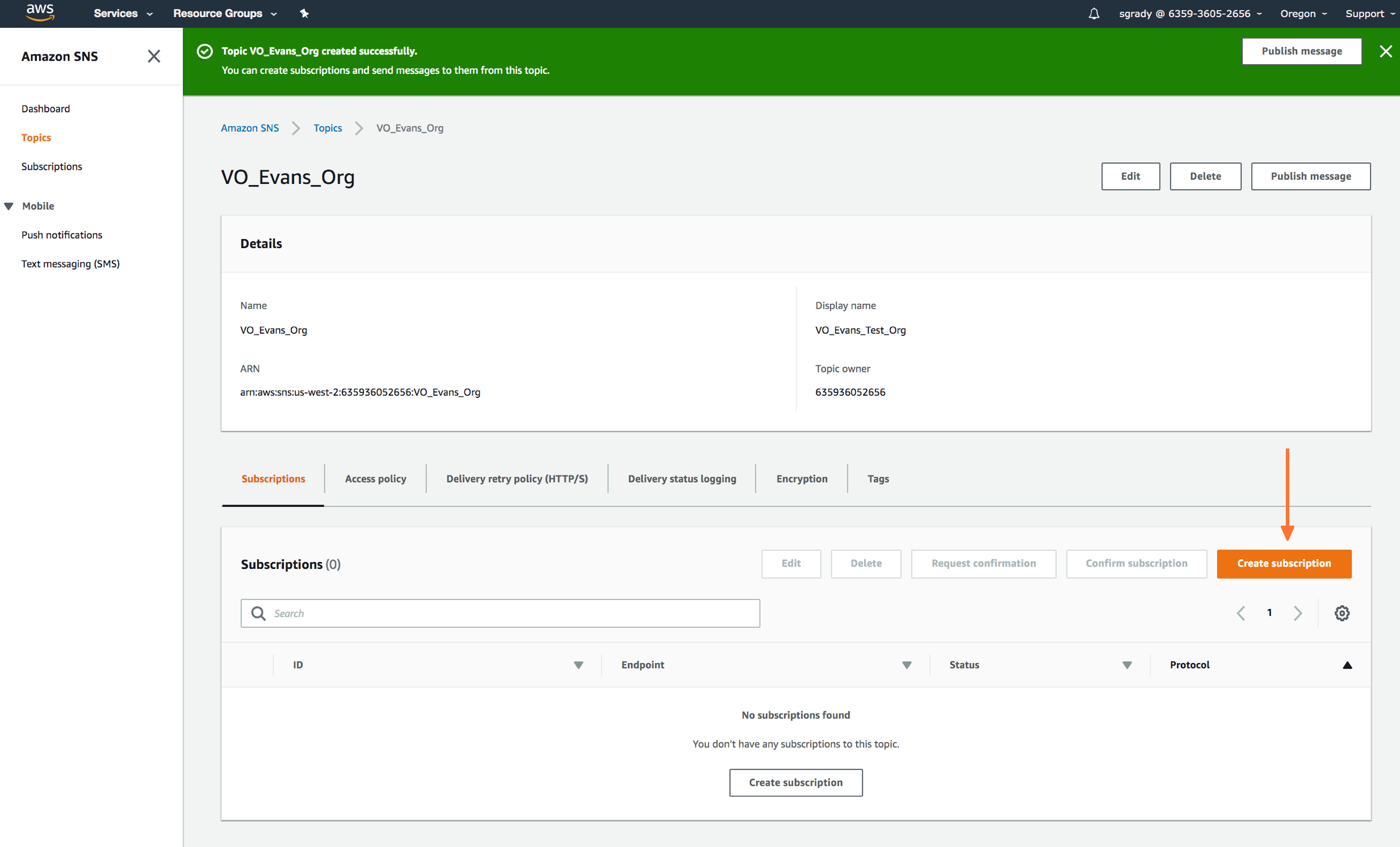Click inside the subscriptions Search field
Screen dimensions: 1400x847
coord(500,613)
